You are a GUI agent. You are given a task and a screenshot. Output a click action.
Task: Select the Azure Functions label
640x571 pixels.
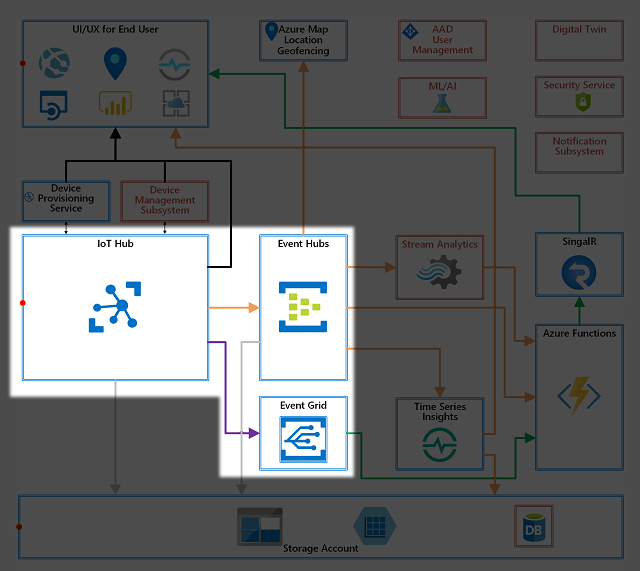(579, 333)
